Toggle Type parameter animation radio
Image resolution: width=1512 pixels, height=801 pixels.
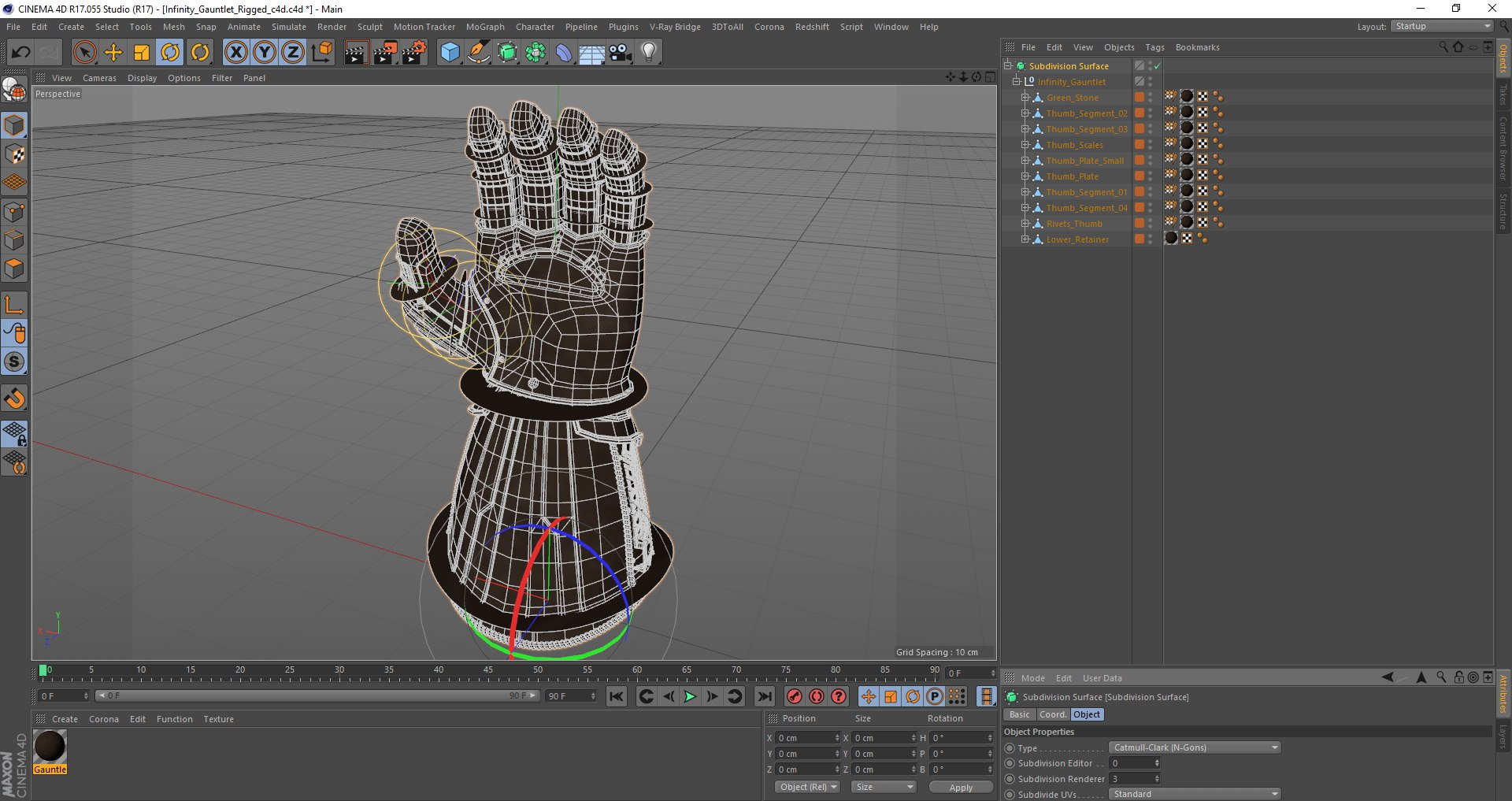tap(1010, 748)
